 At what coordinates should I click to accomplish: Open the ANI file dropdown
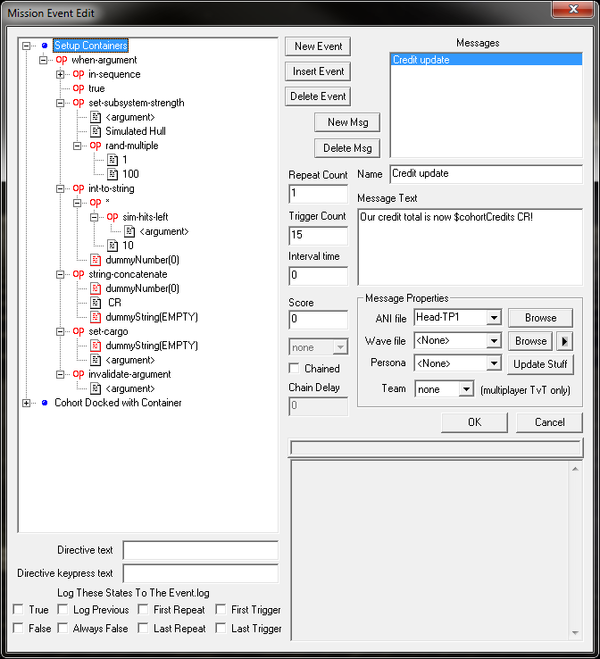(492, 318)
